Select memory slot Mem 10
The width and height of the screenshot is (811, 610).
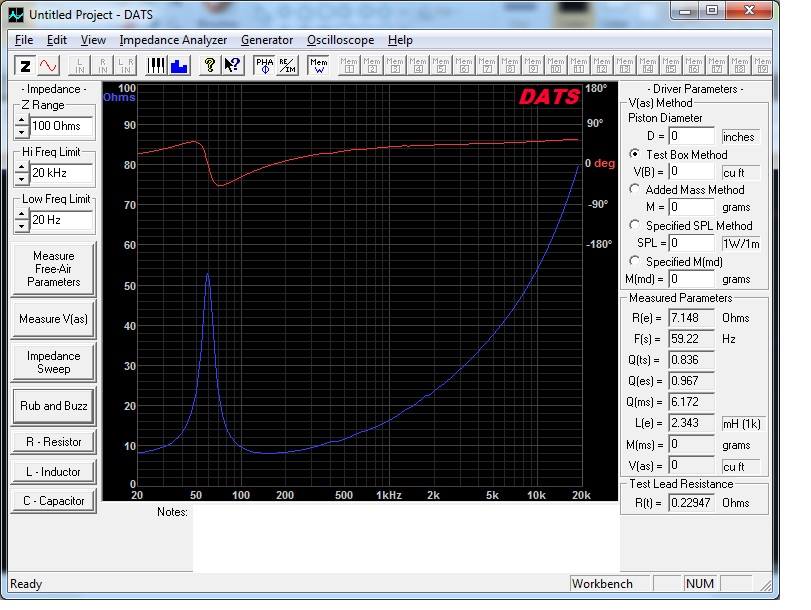point(556,66)
